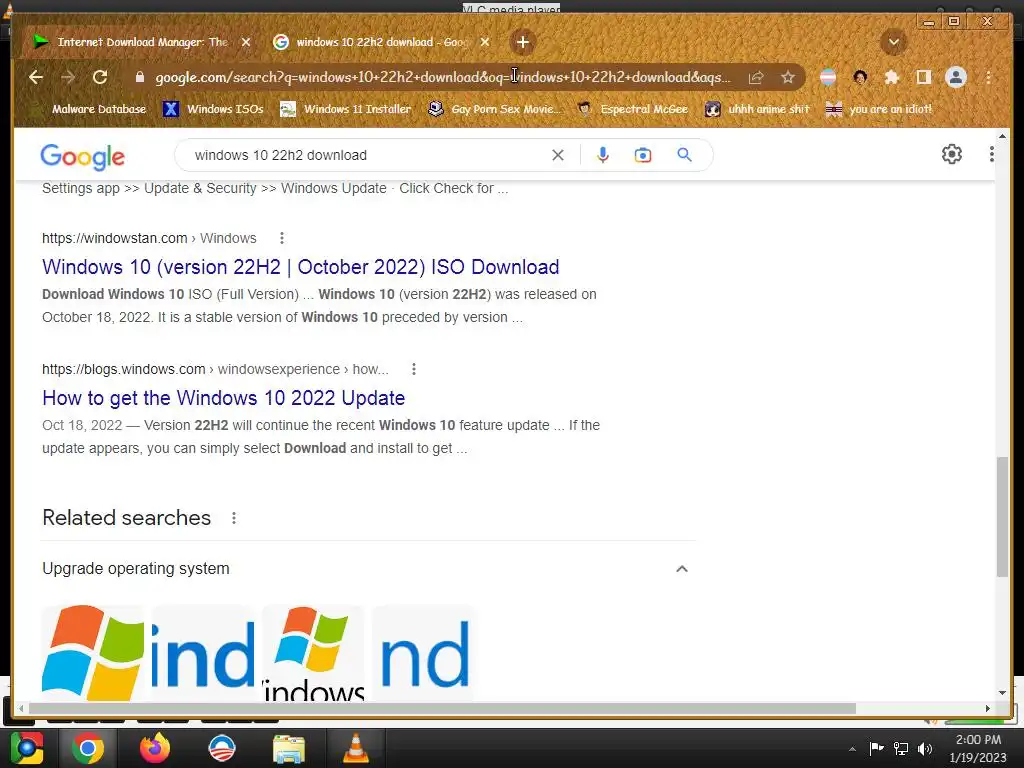
Task: Click the Chrome address bar URL
Action: click(x=442, y=77)
